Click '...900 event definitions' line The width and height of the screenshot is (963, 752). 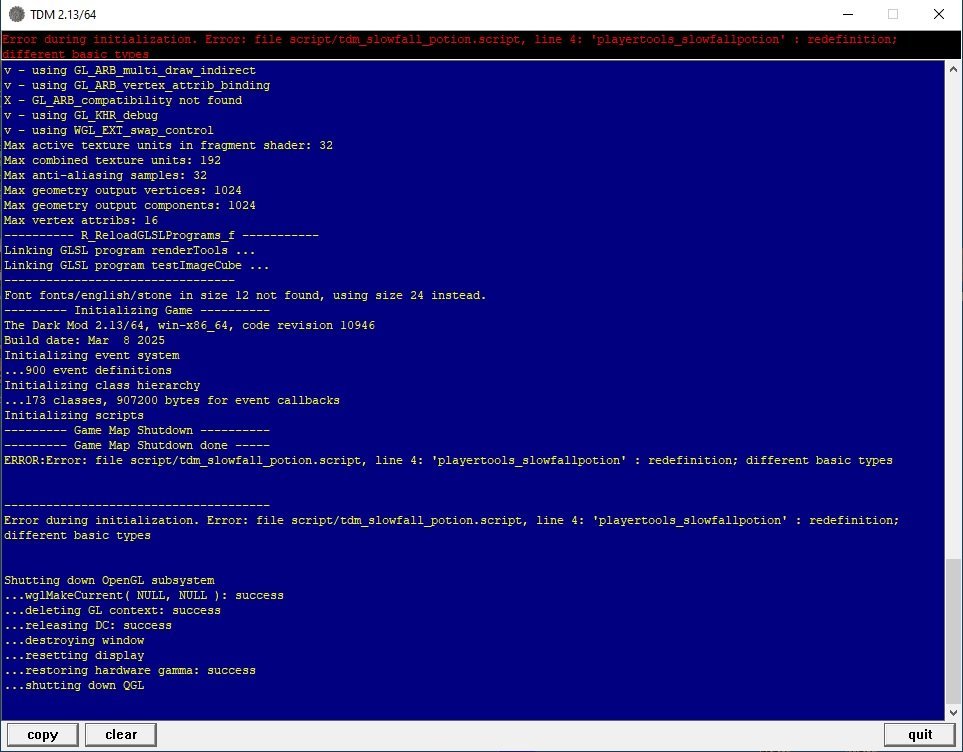[88, 370]
